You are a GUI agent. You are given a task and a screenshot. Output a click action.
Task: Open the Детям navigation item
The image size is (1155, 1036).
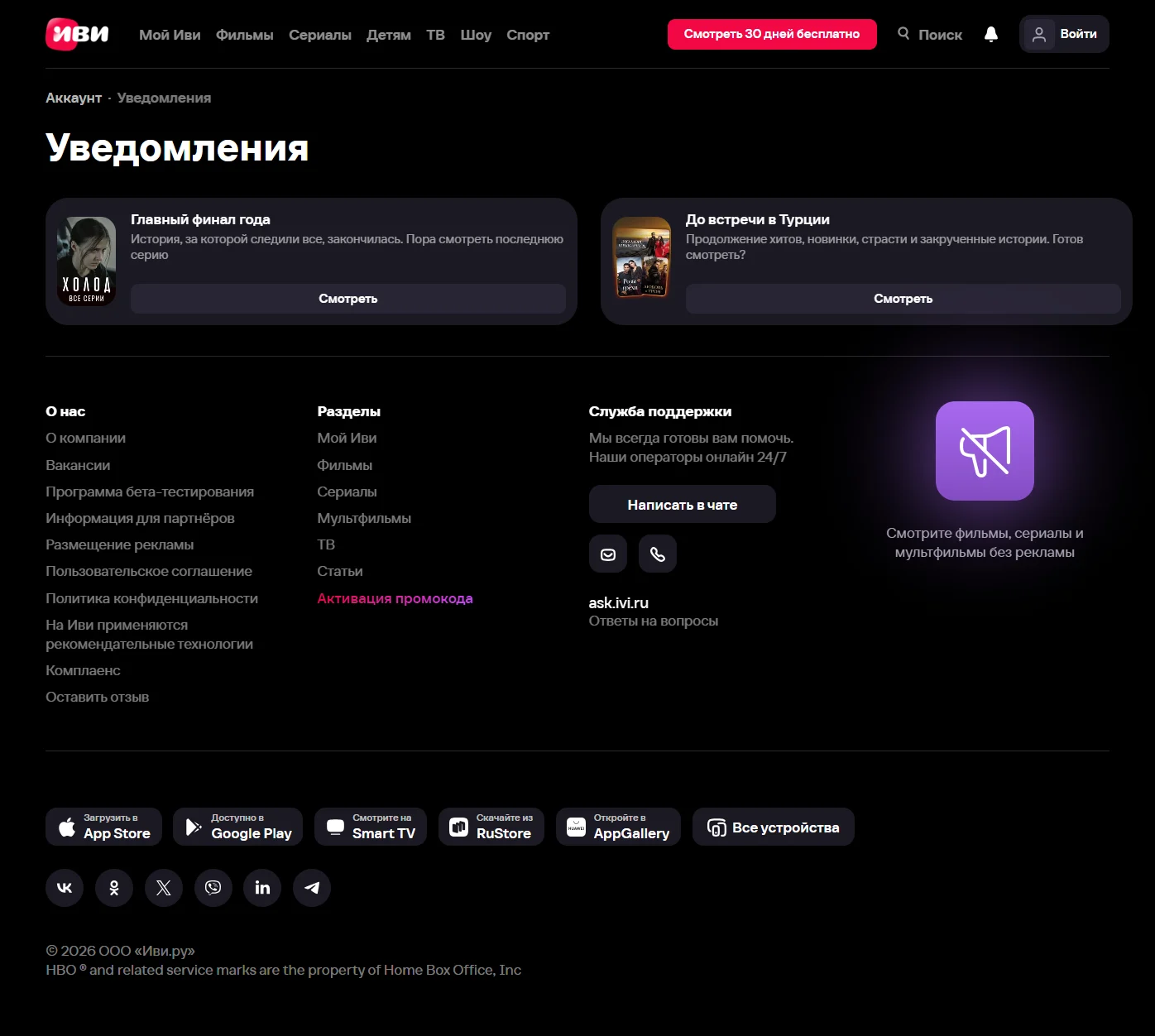[x=389, y=35]
